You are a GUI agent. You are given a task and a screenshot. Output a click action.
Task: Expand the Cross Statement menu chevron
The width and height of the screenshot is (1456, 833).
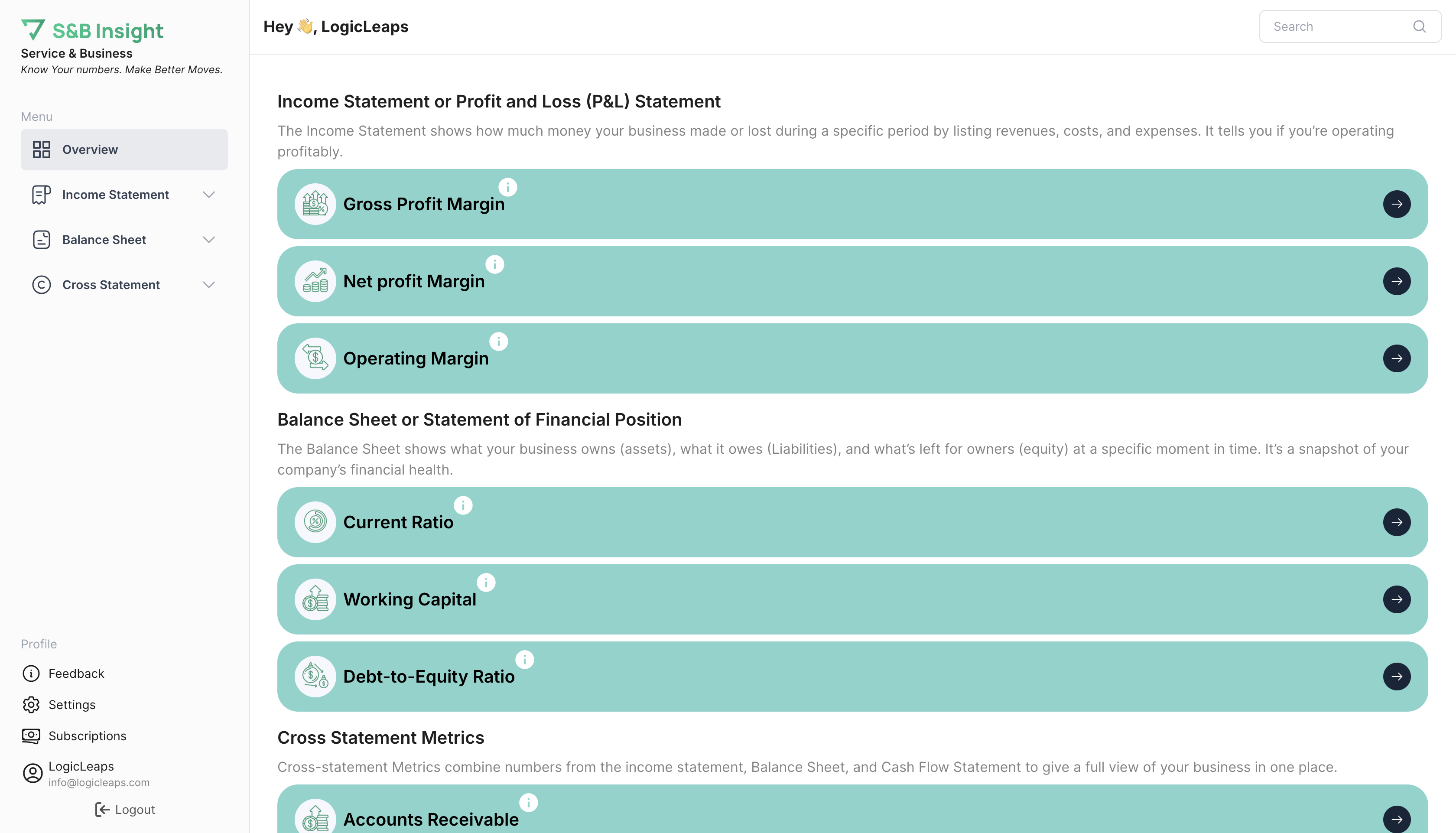click(x=209, y=285)
